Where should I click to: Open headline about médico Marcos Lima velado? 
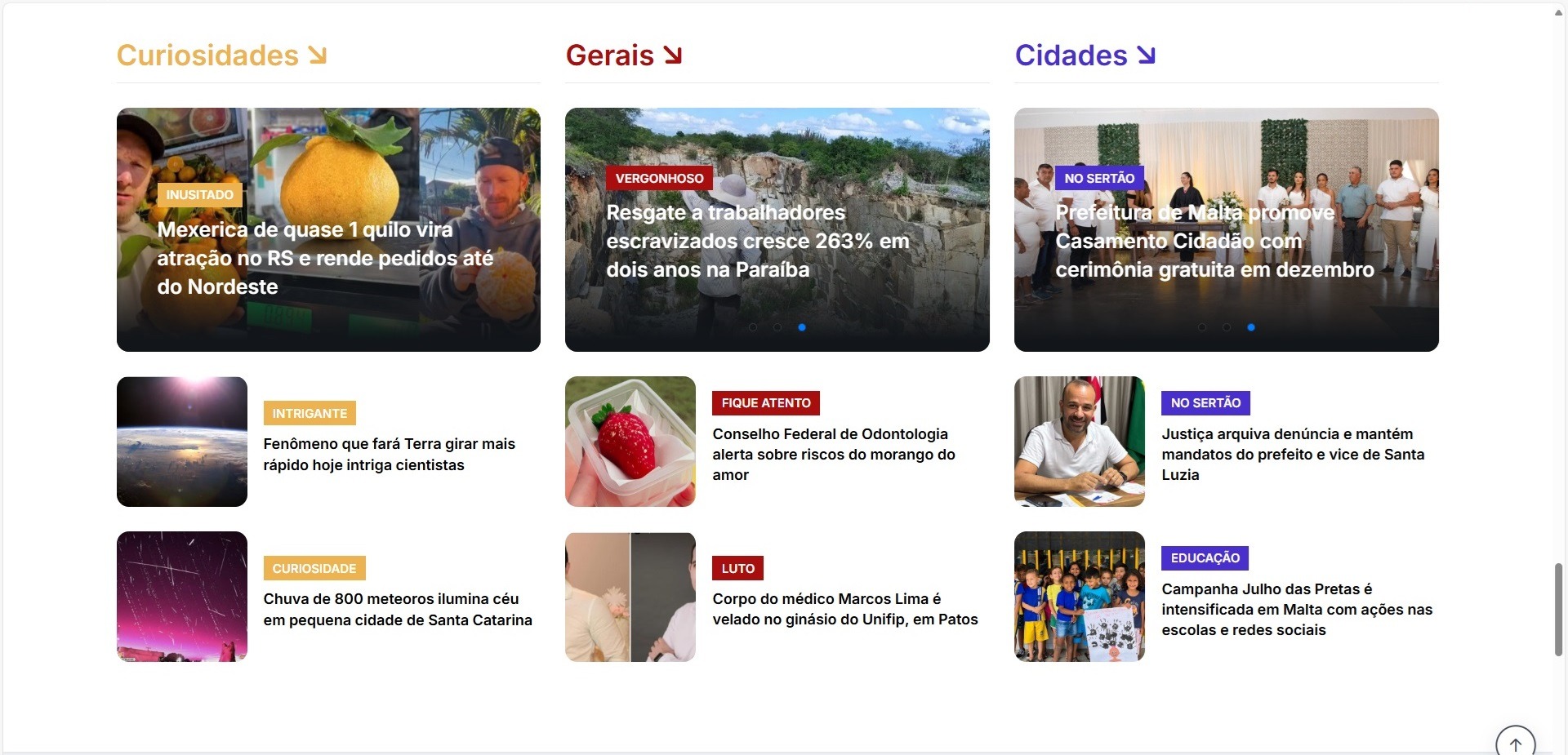tap(845, 609)
